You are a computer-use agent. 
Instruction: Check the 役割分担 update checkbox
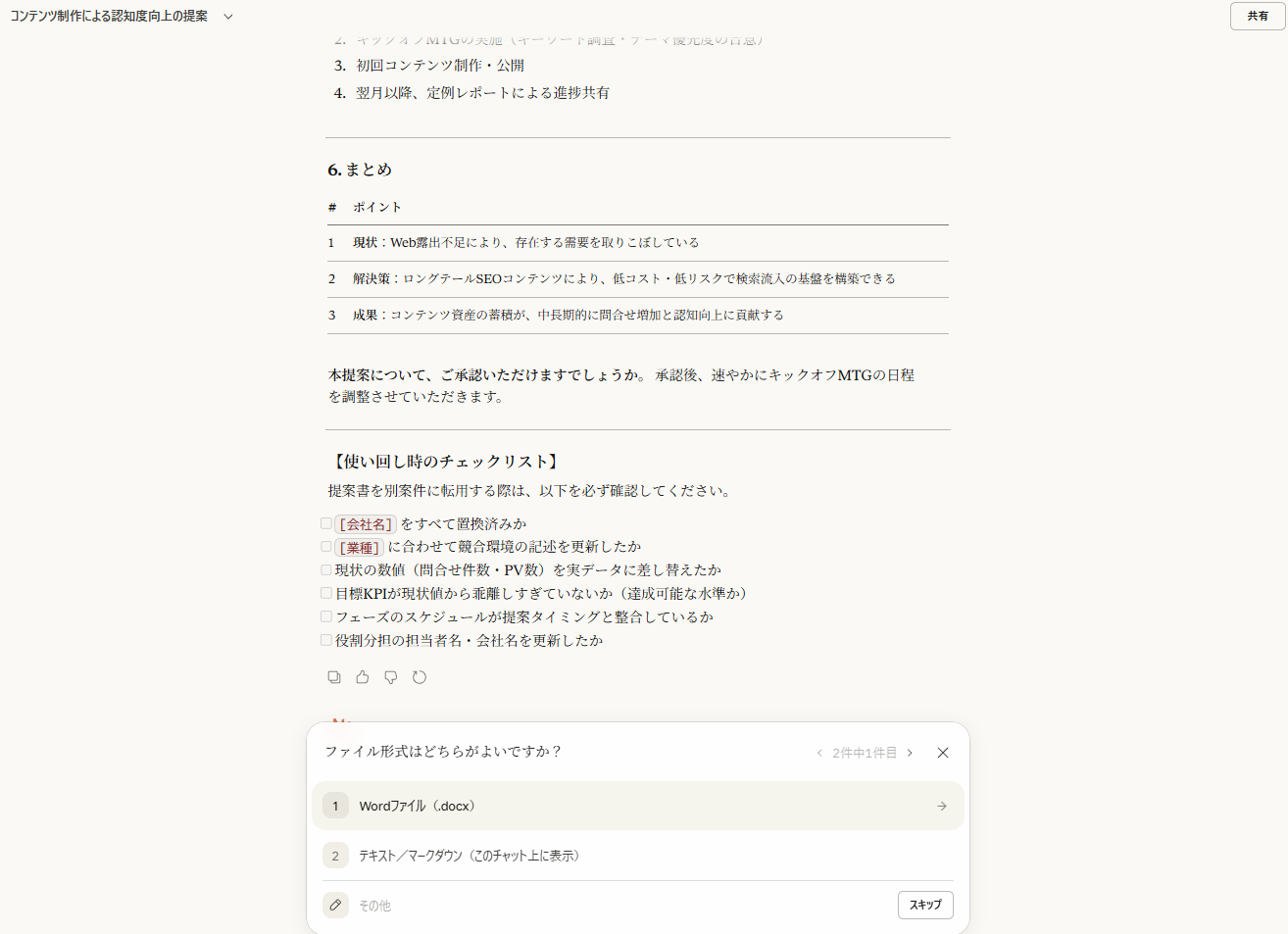point(325,639)
